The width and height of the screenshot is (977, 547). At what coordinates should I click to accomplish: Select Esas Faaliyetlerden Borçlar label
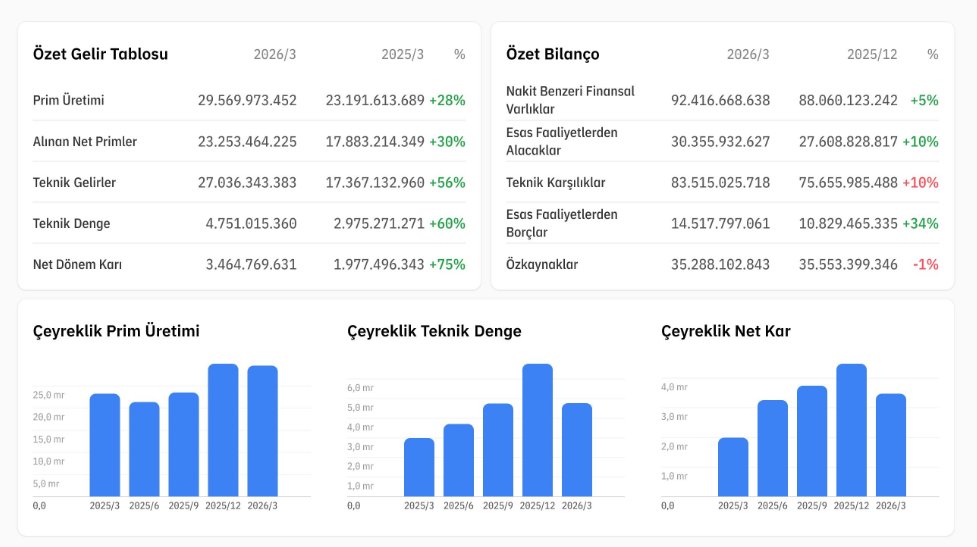click(x=561, y=224)
